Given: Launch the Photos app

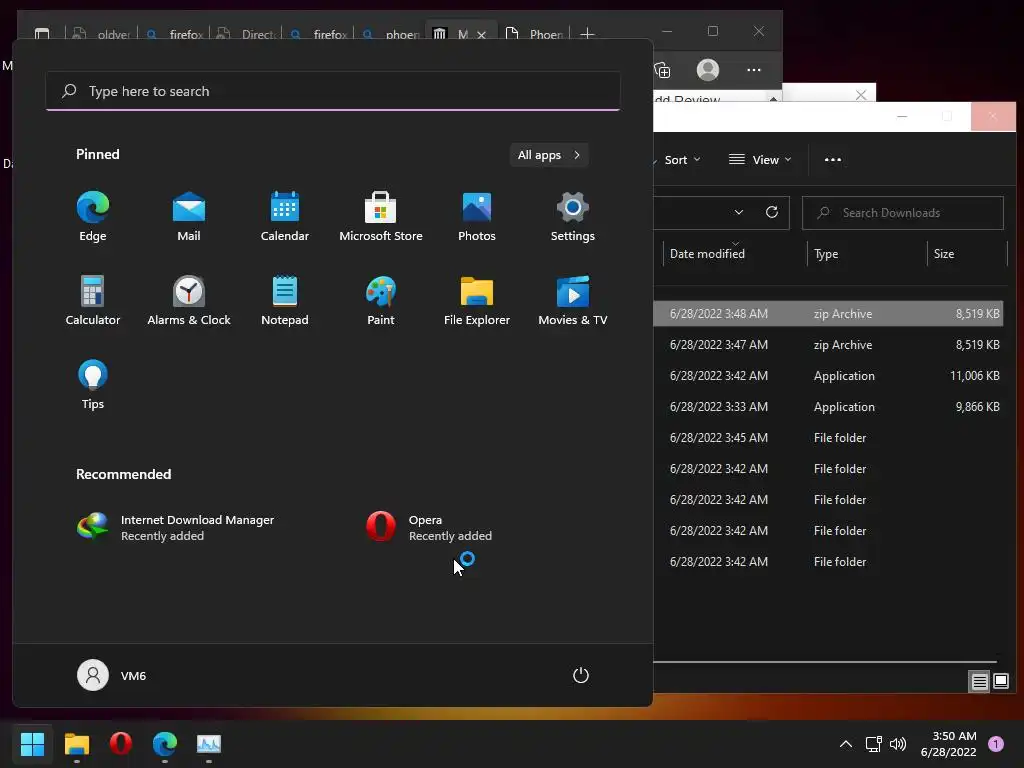Looking at the screenshot, I should click(x=477, y=217).
